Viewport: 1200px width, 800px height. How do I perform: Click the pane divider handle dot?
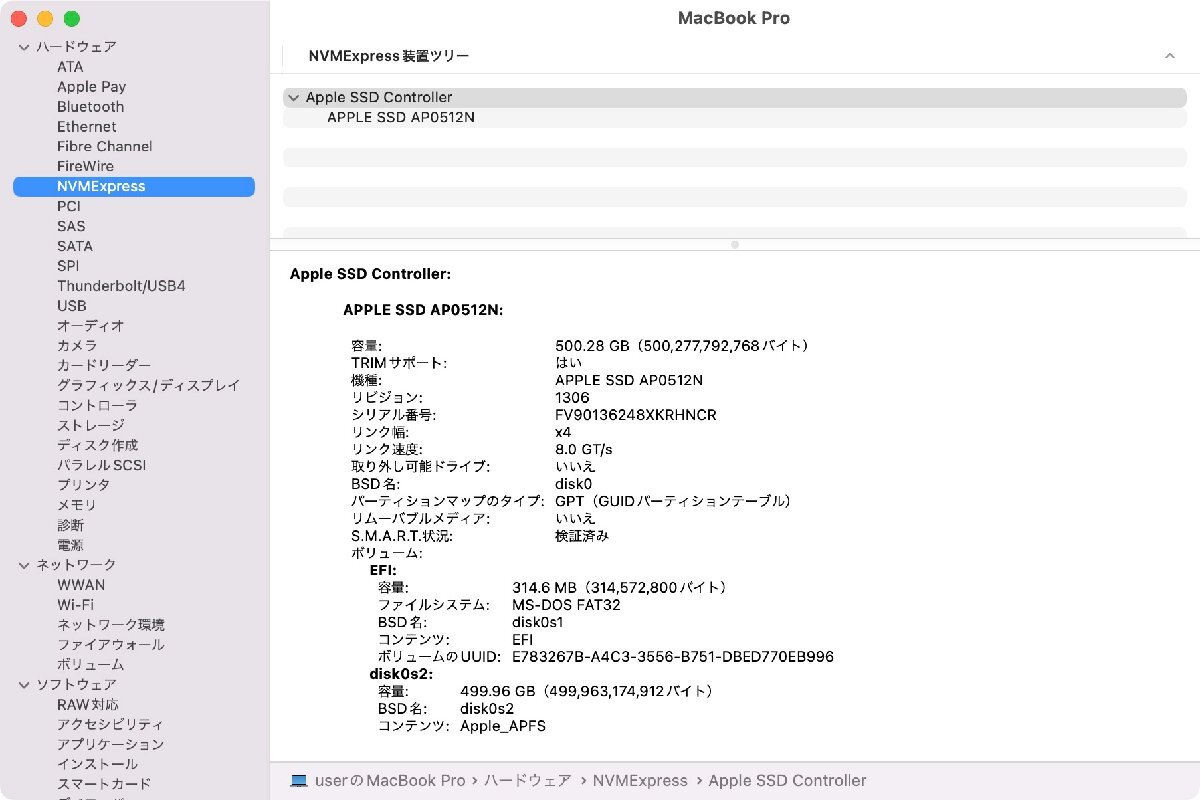click(734, 244)
